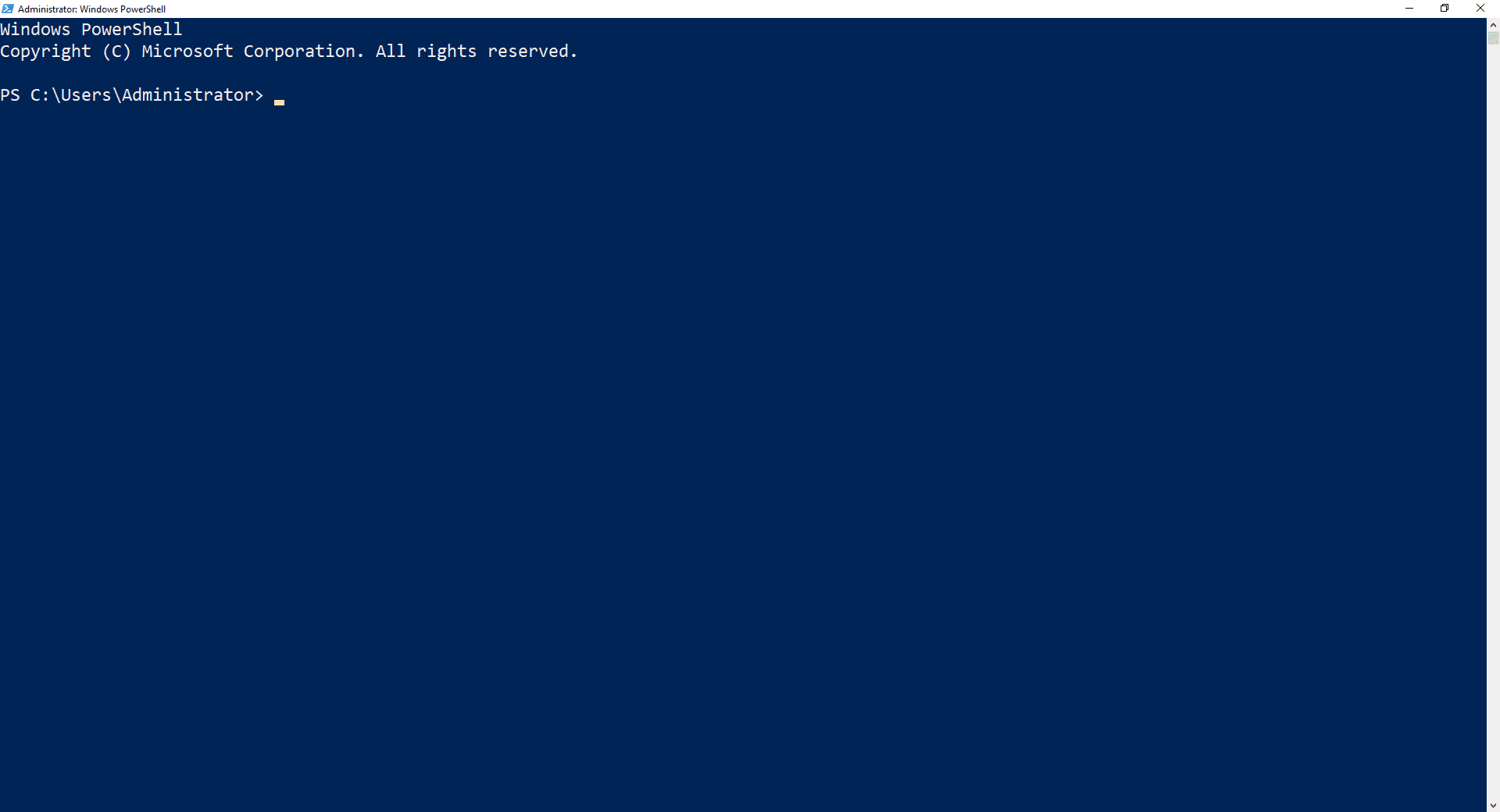Click the PS prompt prefix text

click(x=10, y=95)
